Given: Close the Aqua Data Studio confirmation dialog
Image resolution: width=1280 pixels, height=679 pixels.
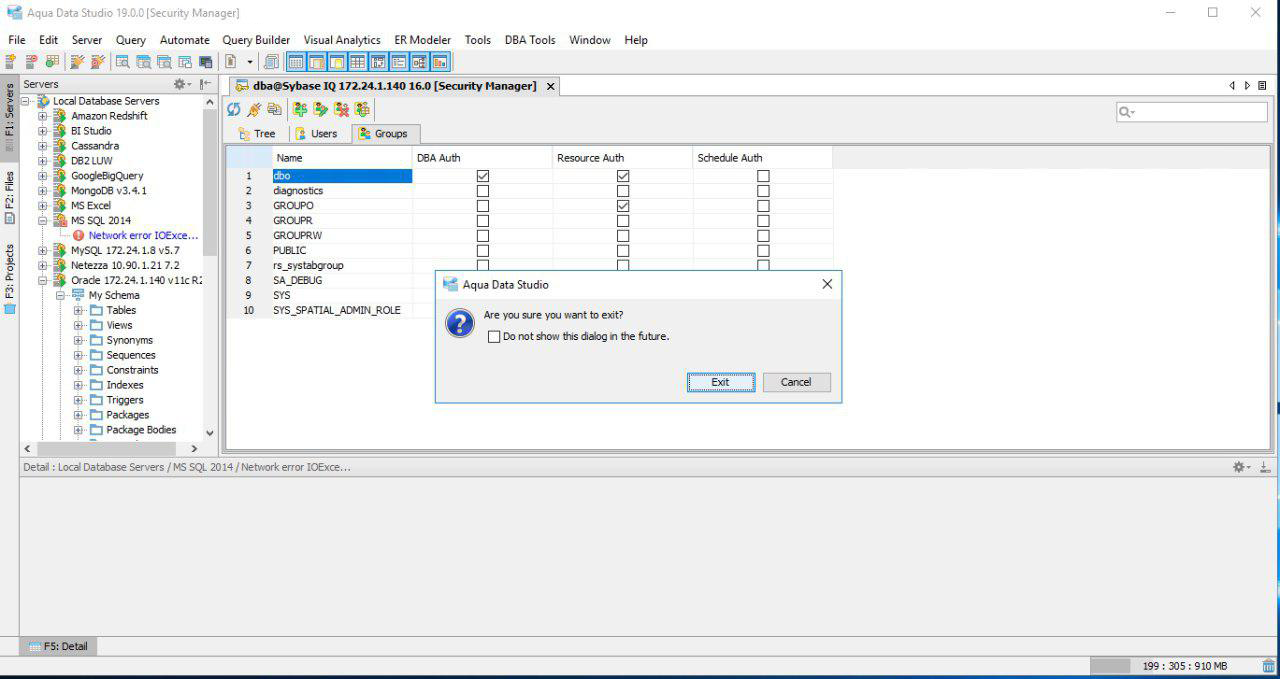Looking at the screenshot, I should coord(827,284).
